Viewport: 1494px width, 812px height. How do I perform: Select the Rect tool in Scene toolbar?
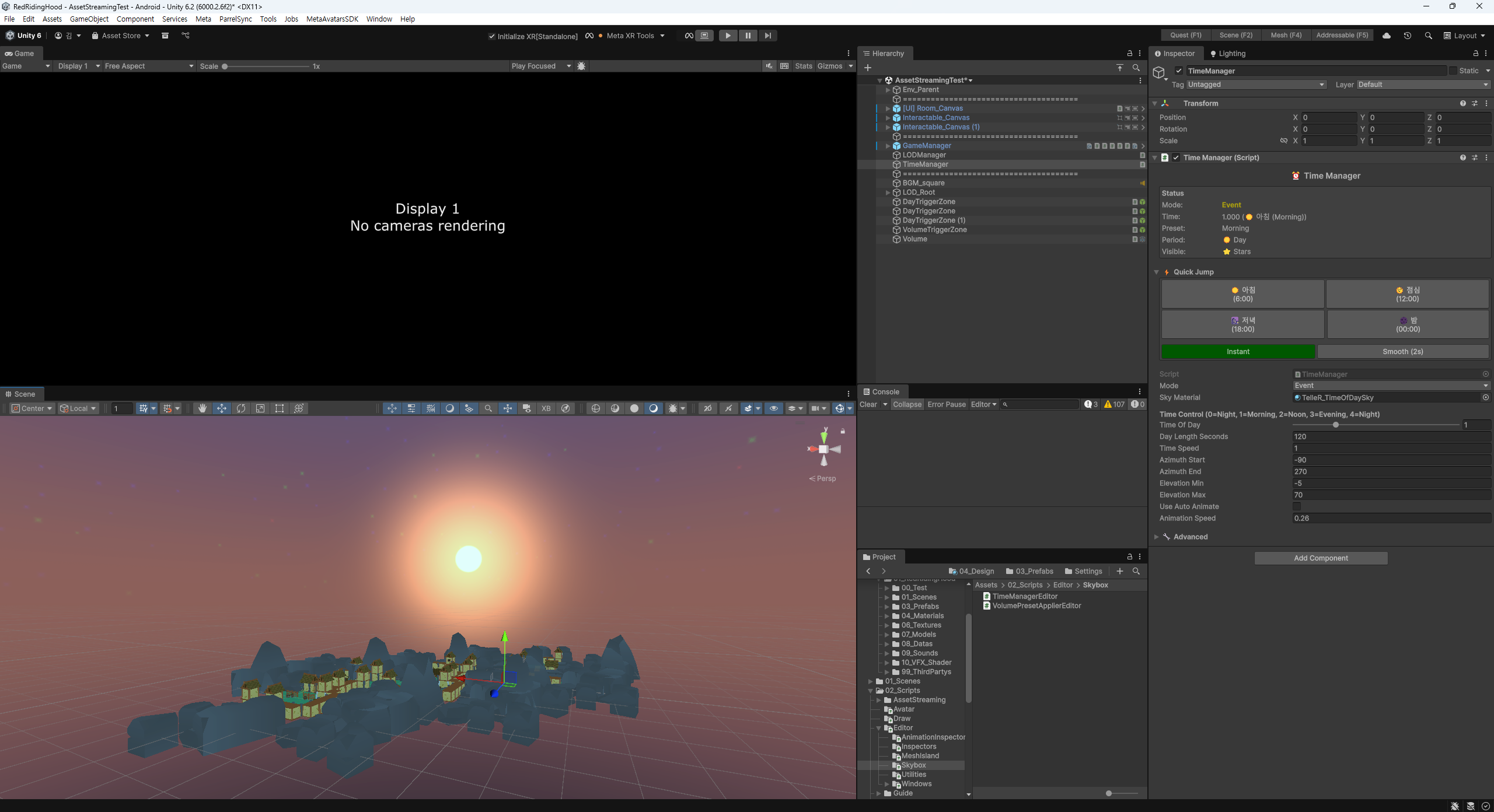click(280, 408)
